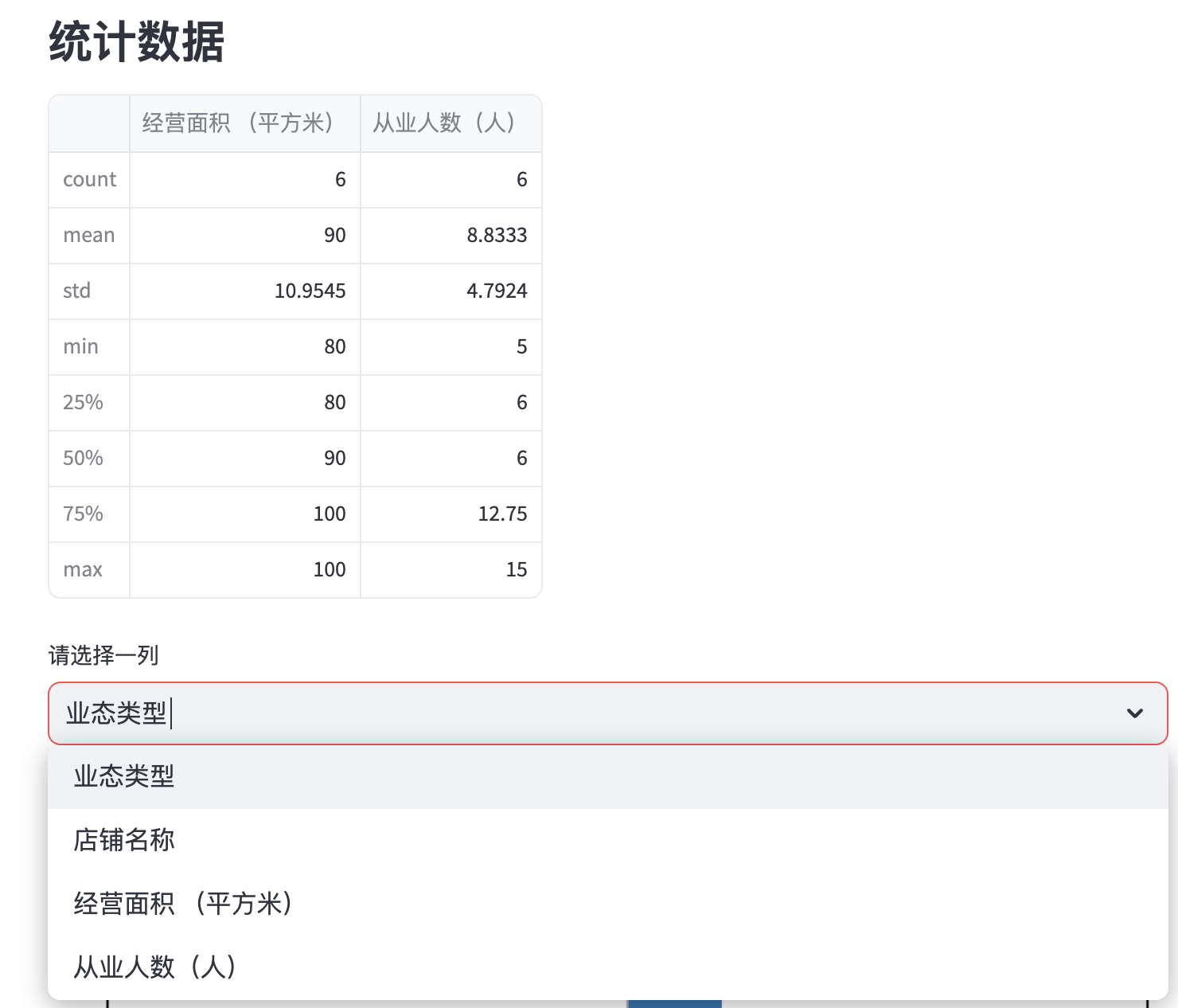Click the max value 15 cell
The width and height of the screenshot is (1178, 1008).
click(451, 570)
